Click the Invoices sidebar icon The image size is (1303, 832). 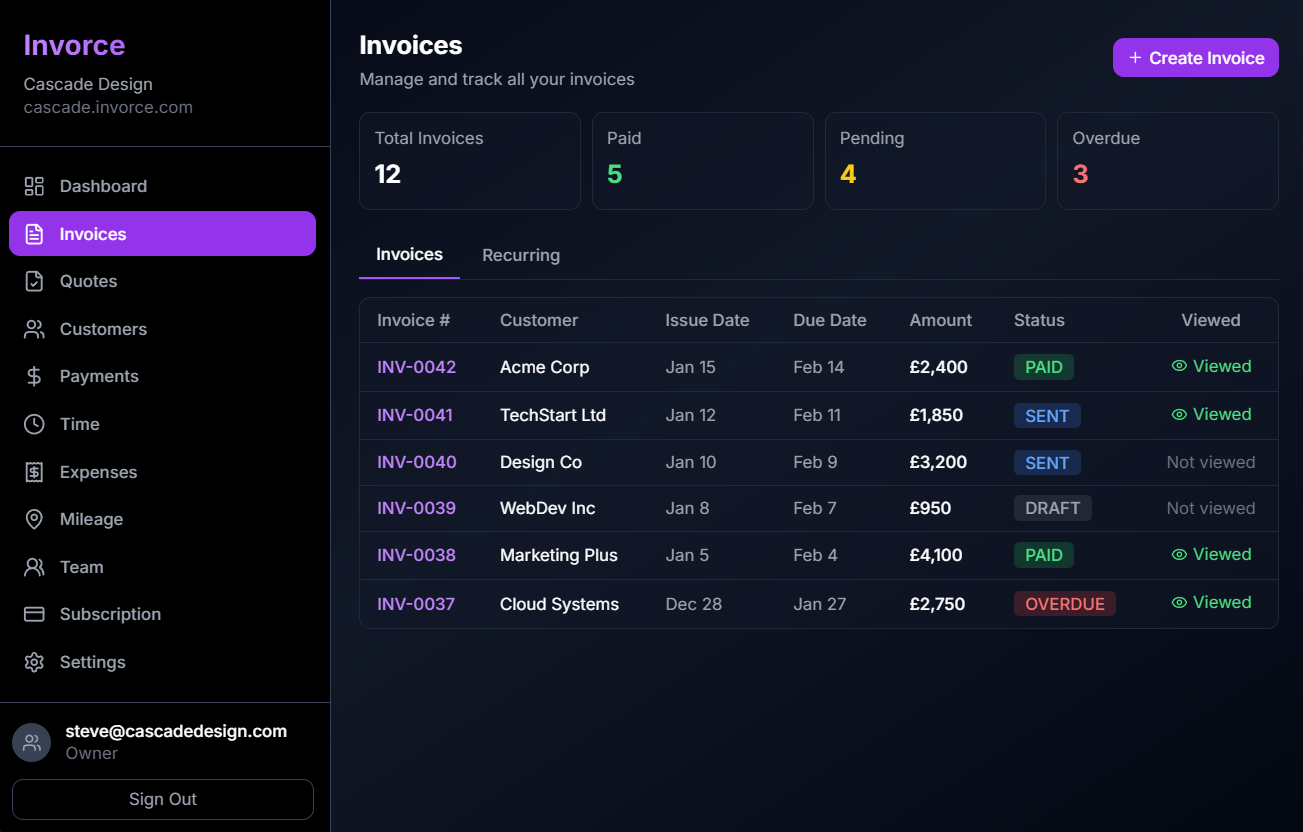tap(33, 233)
